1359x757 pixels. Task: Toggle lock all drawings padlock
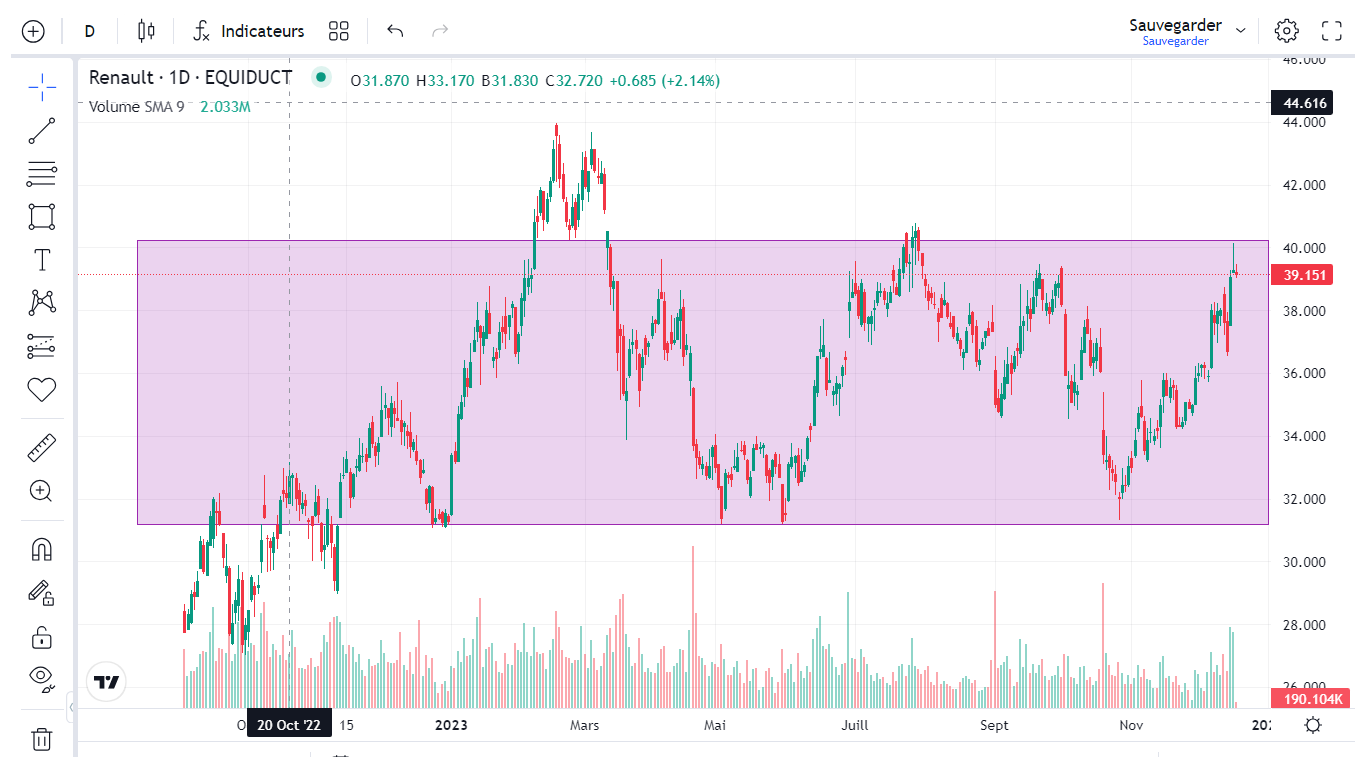pos(41,637)
